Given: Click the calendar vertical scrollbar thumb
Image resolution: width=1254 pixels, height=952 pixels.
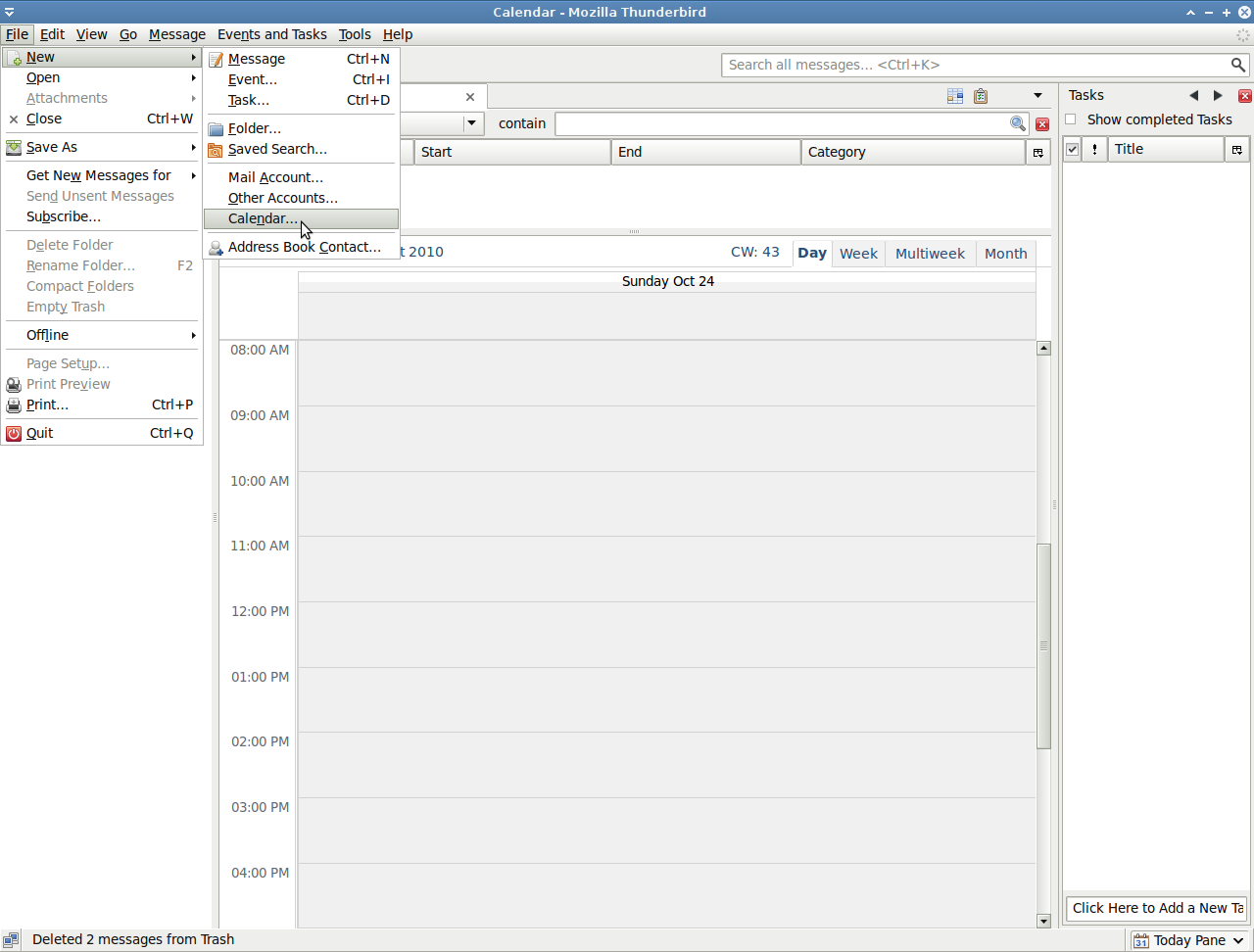Looking at the screenshot, I should (1043, 646).
